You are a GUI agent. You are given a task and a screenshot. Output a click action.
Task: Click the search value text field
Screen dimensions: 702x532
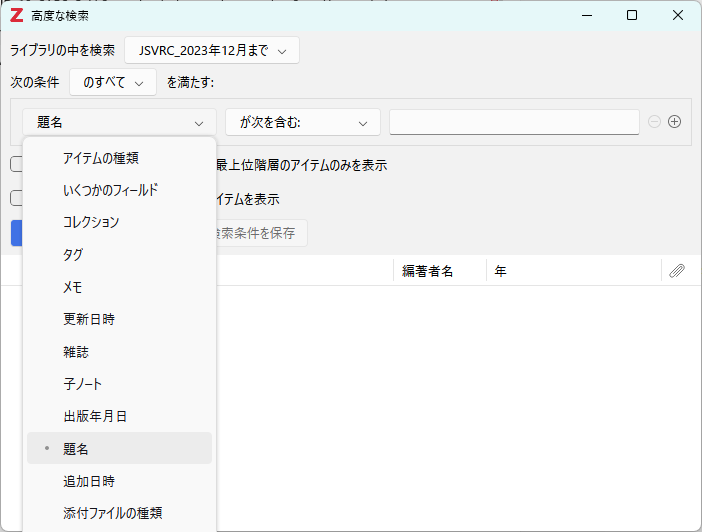pos(514,122)
